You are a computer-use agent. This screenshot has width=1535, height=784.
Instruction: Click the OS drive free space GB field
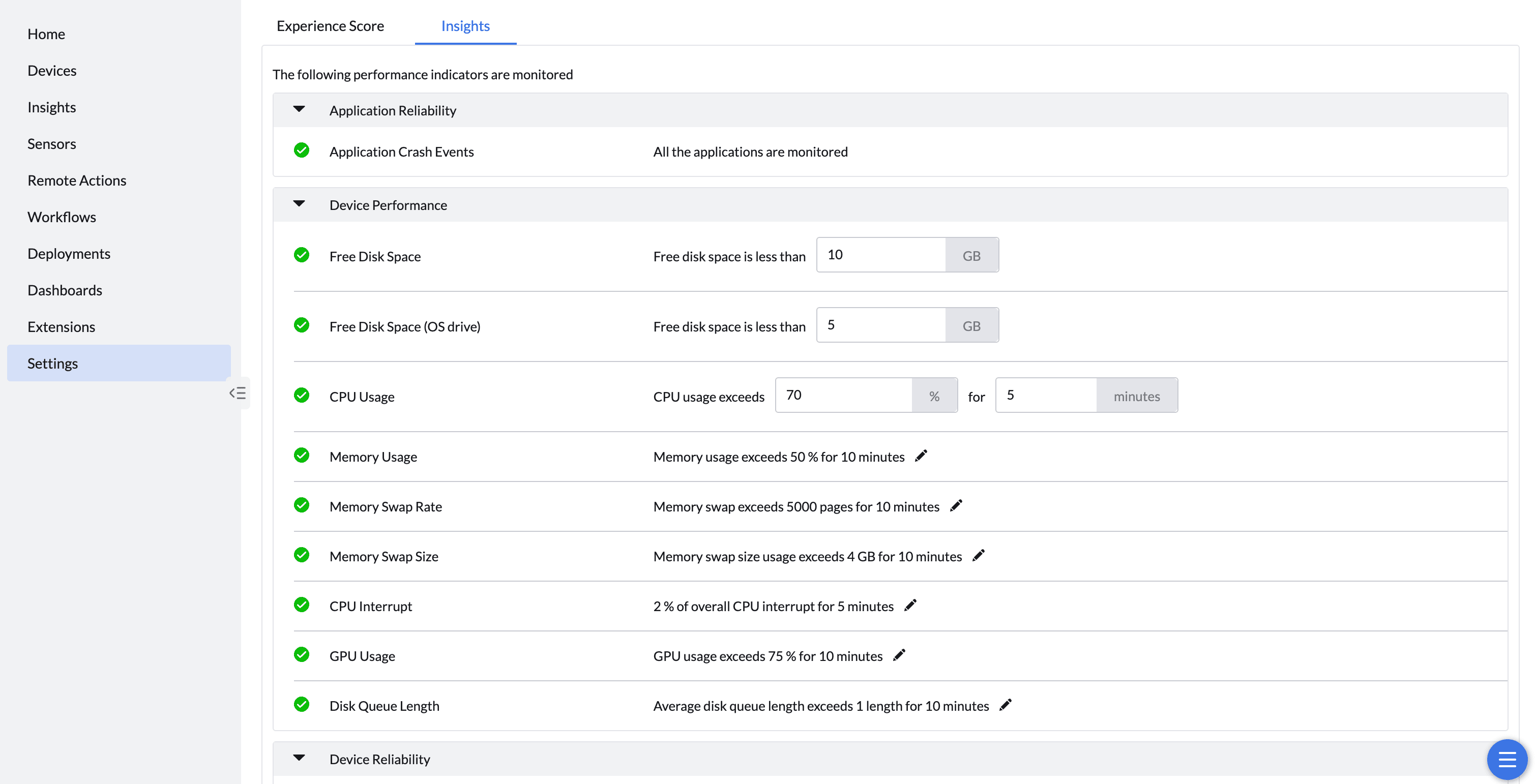[x=881, y=325]
